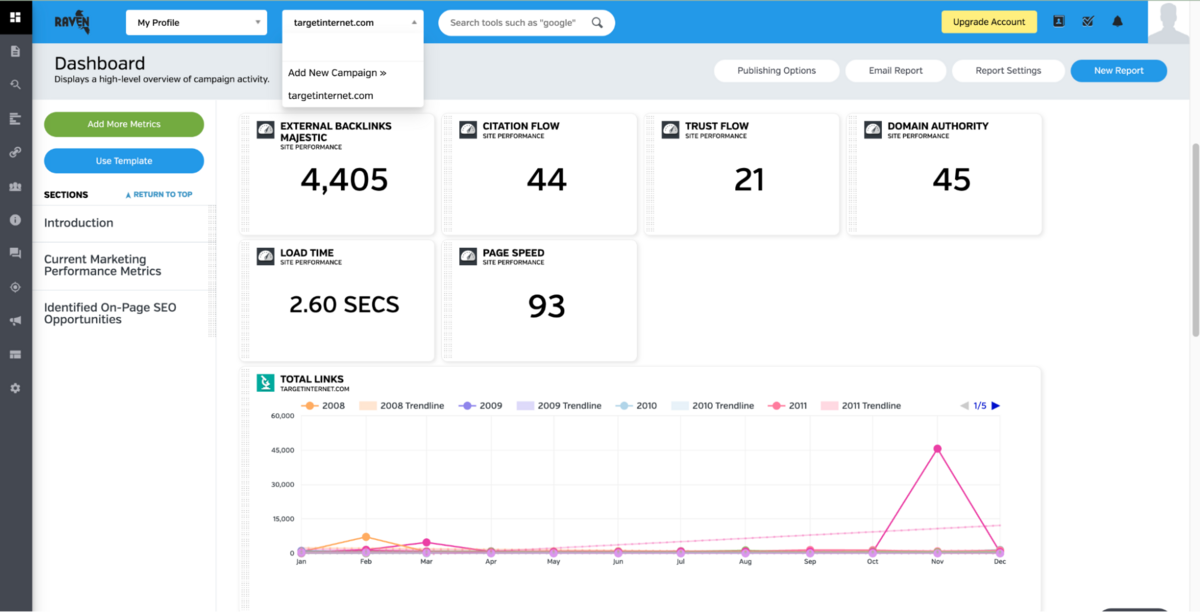Click the gauge icon on Domain Authority card
This screenshot has width=1200, height=612.
[x=873, y=130]
